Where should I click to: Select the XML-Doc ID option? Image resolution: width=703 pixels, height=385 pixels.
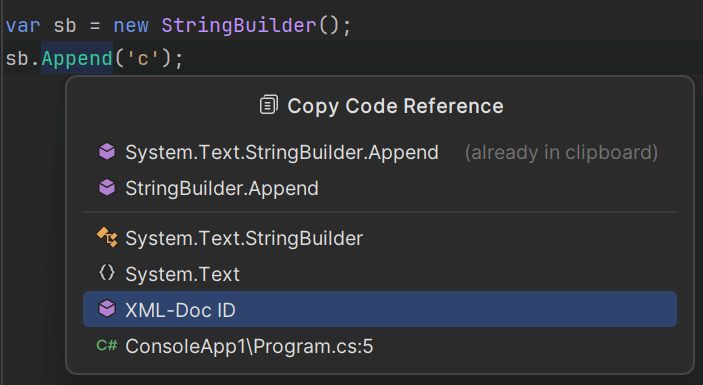click(380, 309)
